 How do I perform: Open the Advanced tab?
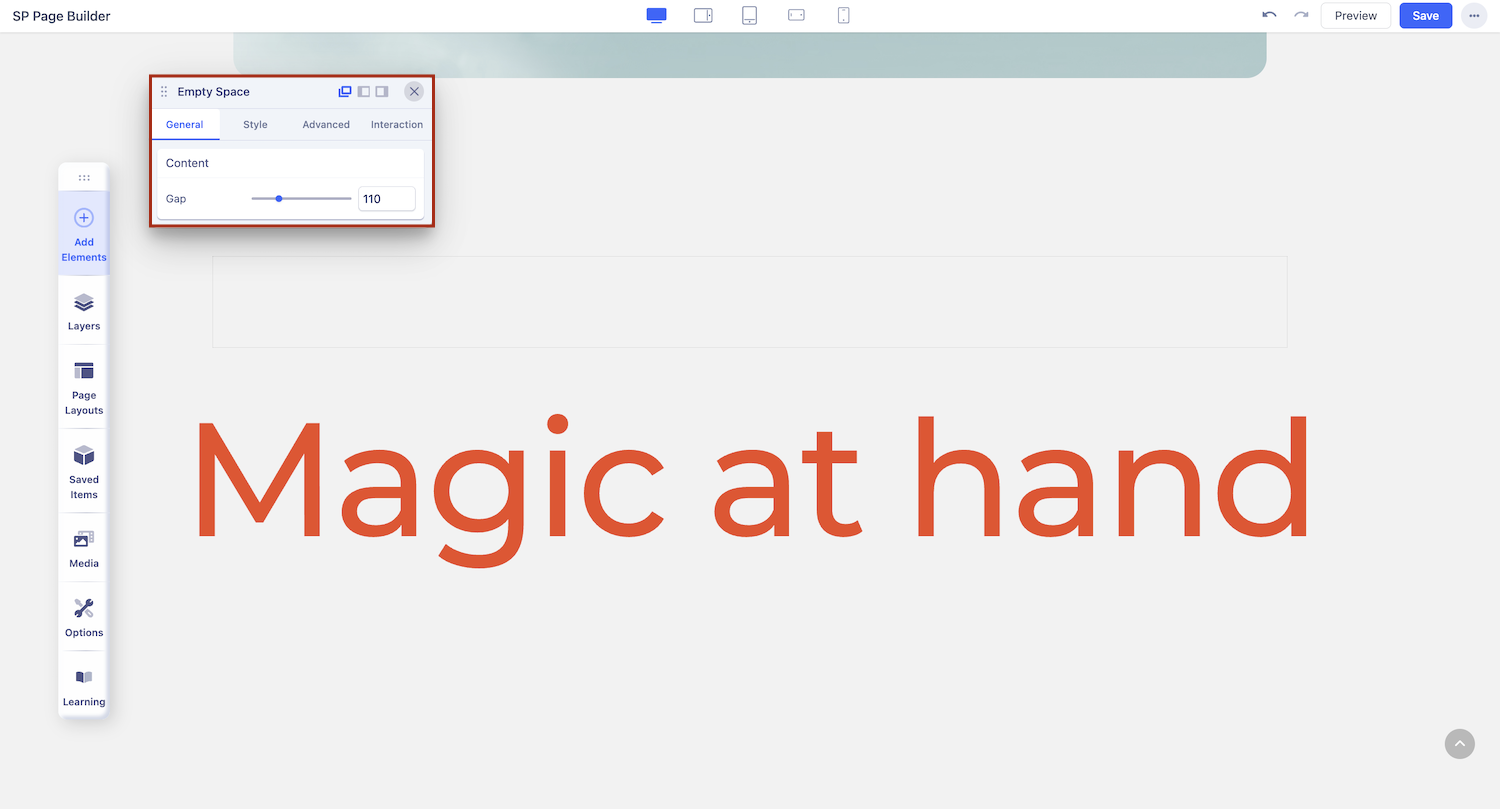point(326,125)
